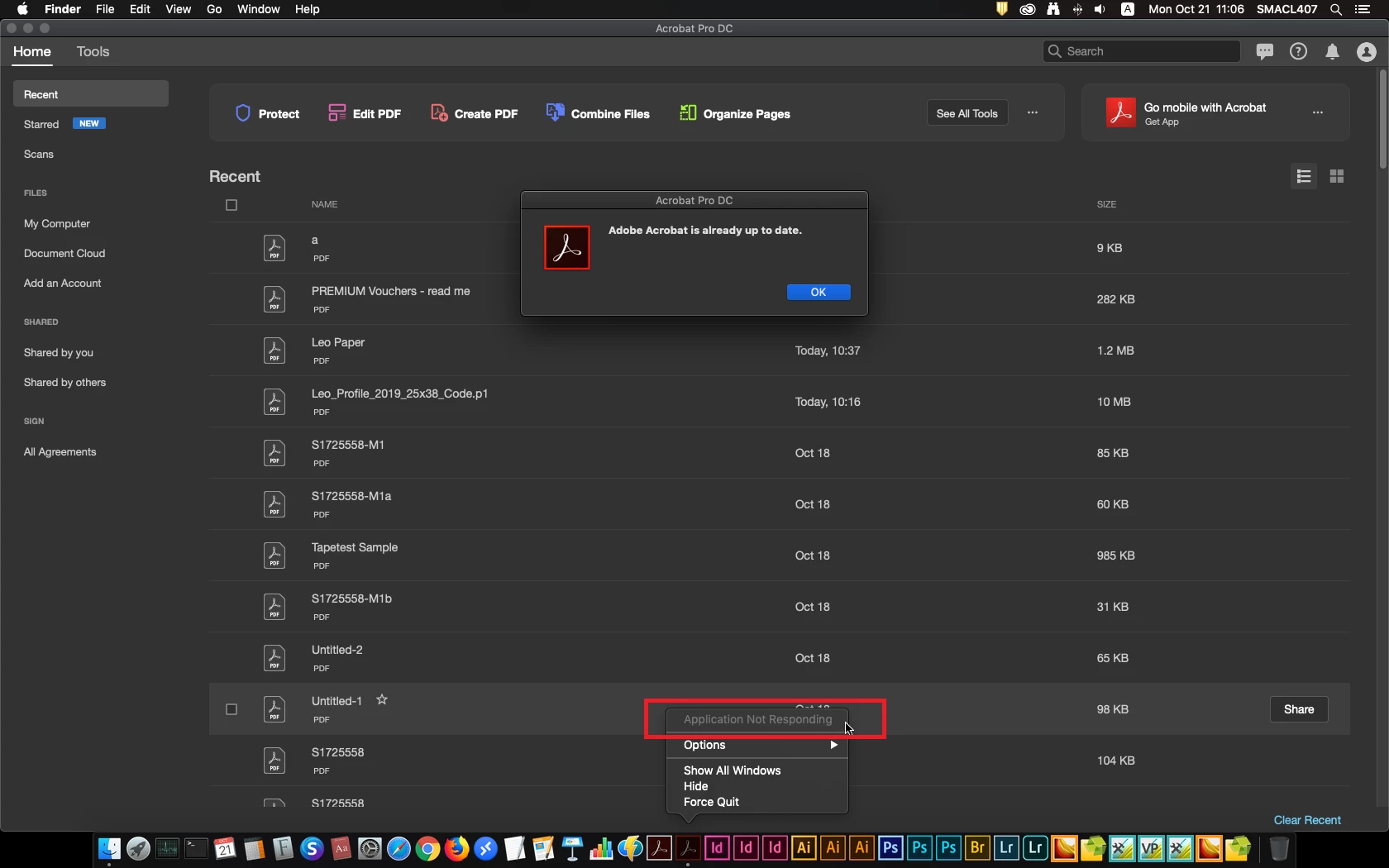This screenshot has height=868, width=1389.
Task: Click the Get App link
Action: (1162, 122)
